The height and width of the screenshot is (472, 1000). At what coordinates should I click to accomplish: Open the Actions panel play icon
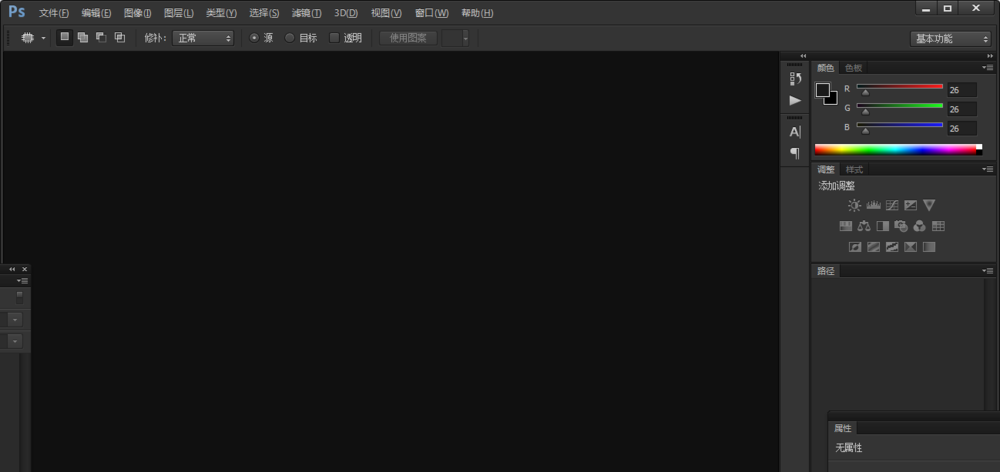tap(795, 100)
